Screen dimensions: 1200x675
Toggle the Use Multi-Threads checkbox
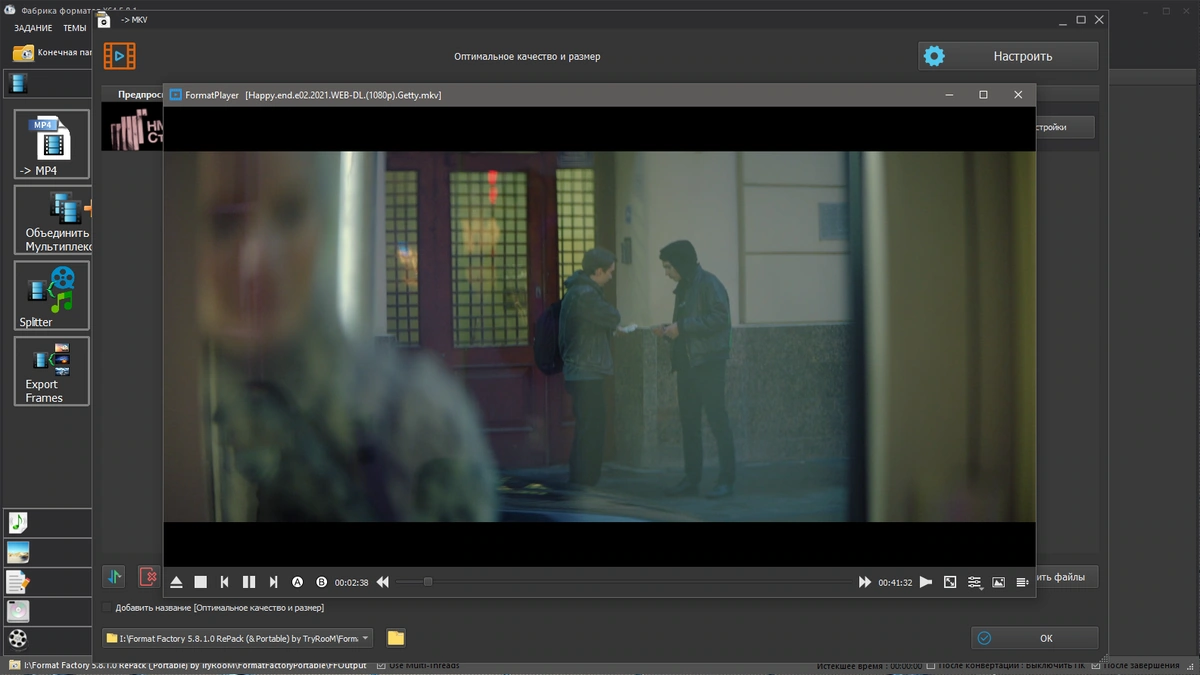(382, 666)
